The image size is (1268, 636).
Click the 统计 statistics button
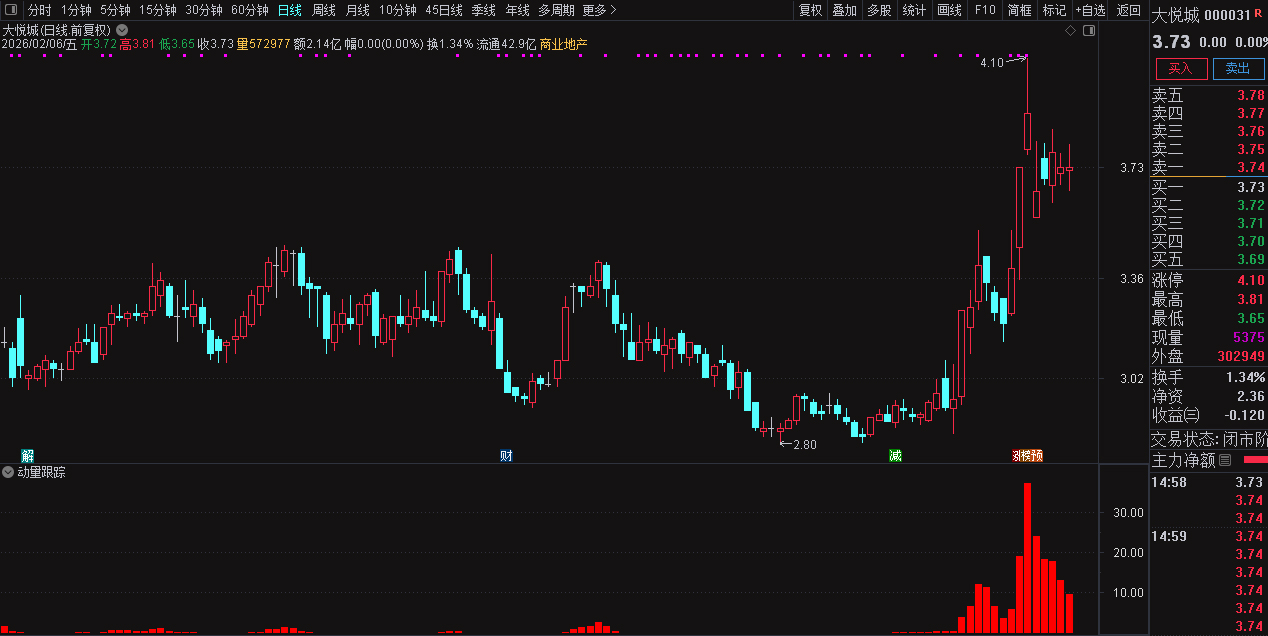click(x=914, y=10)
